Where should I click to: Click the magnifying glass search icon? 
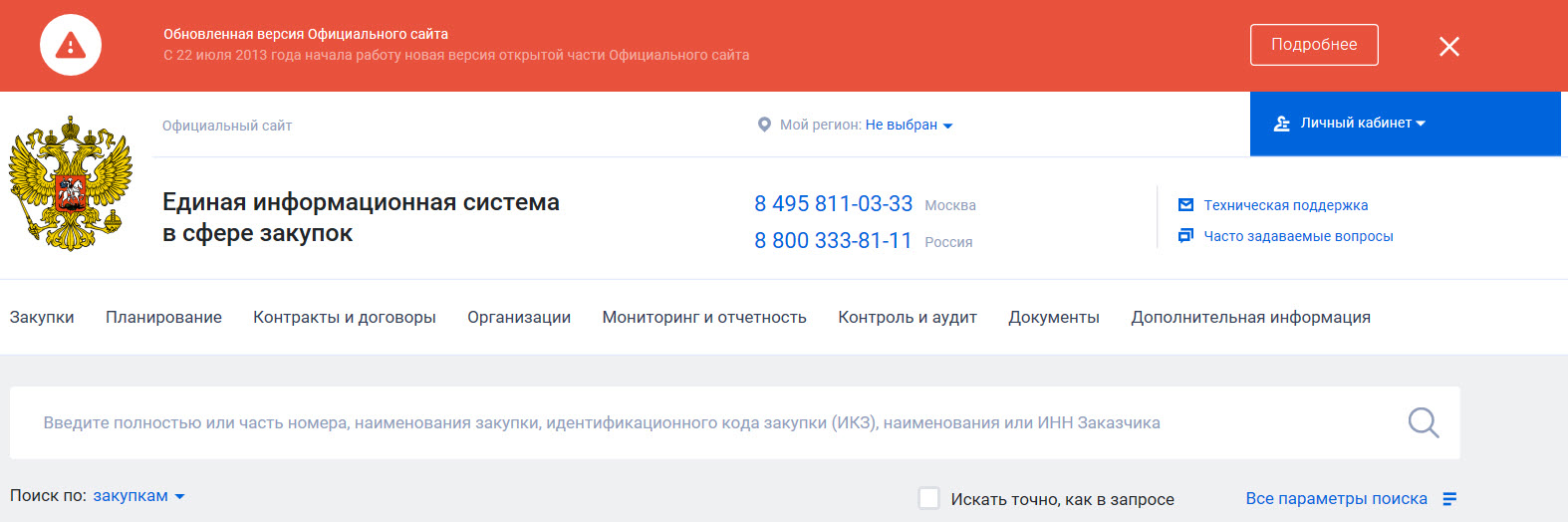[x=1423, y=422]
